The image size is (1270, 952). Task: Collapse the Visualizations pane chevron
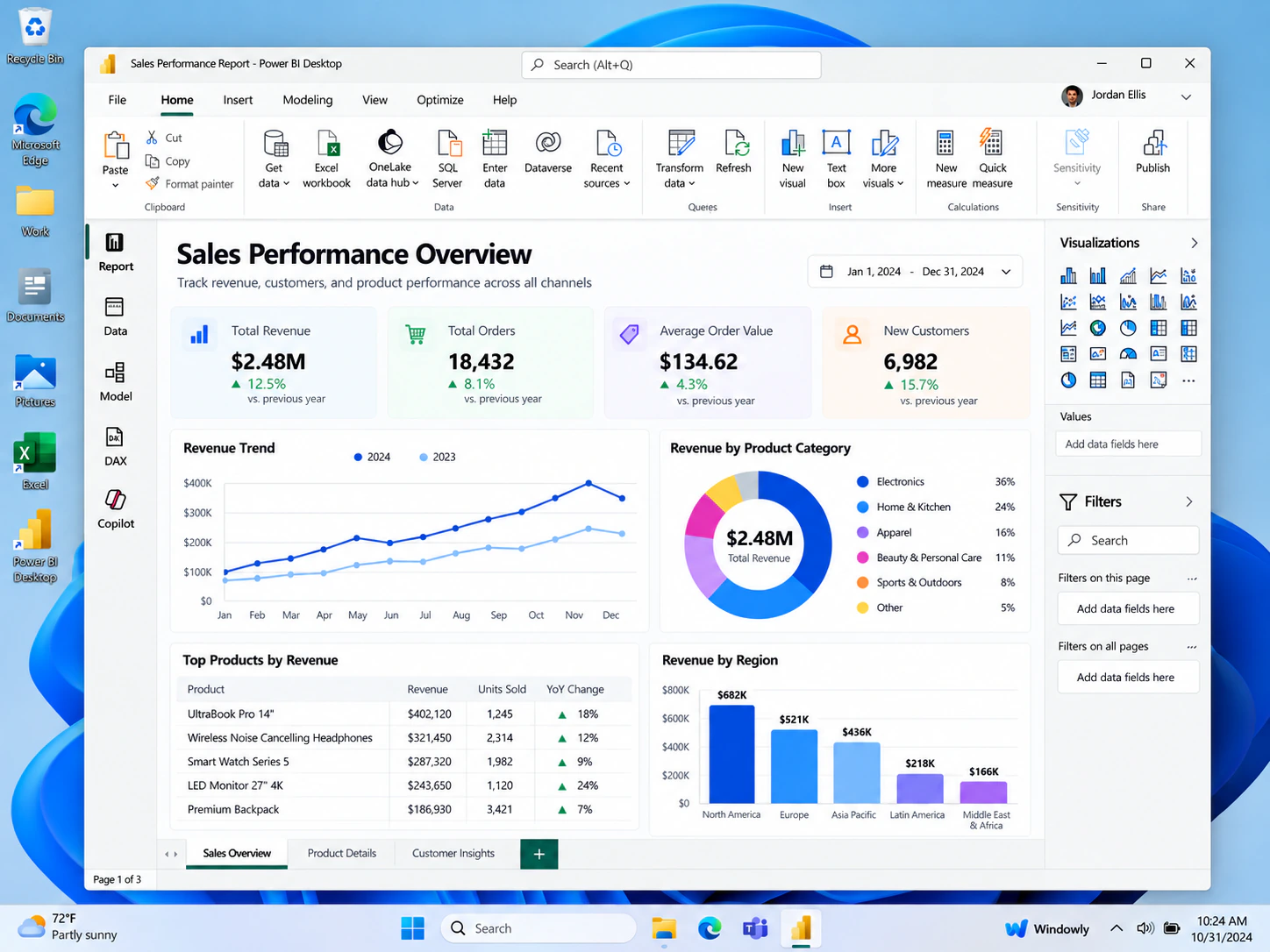click(1194, 243)
